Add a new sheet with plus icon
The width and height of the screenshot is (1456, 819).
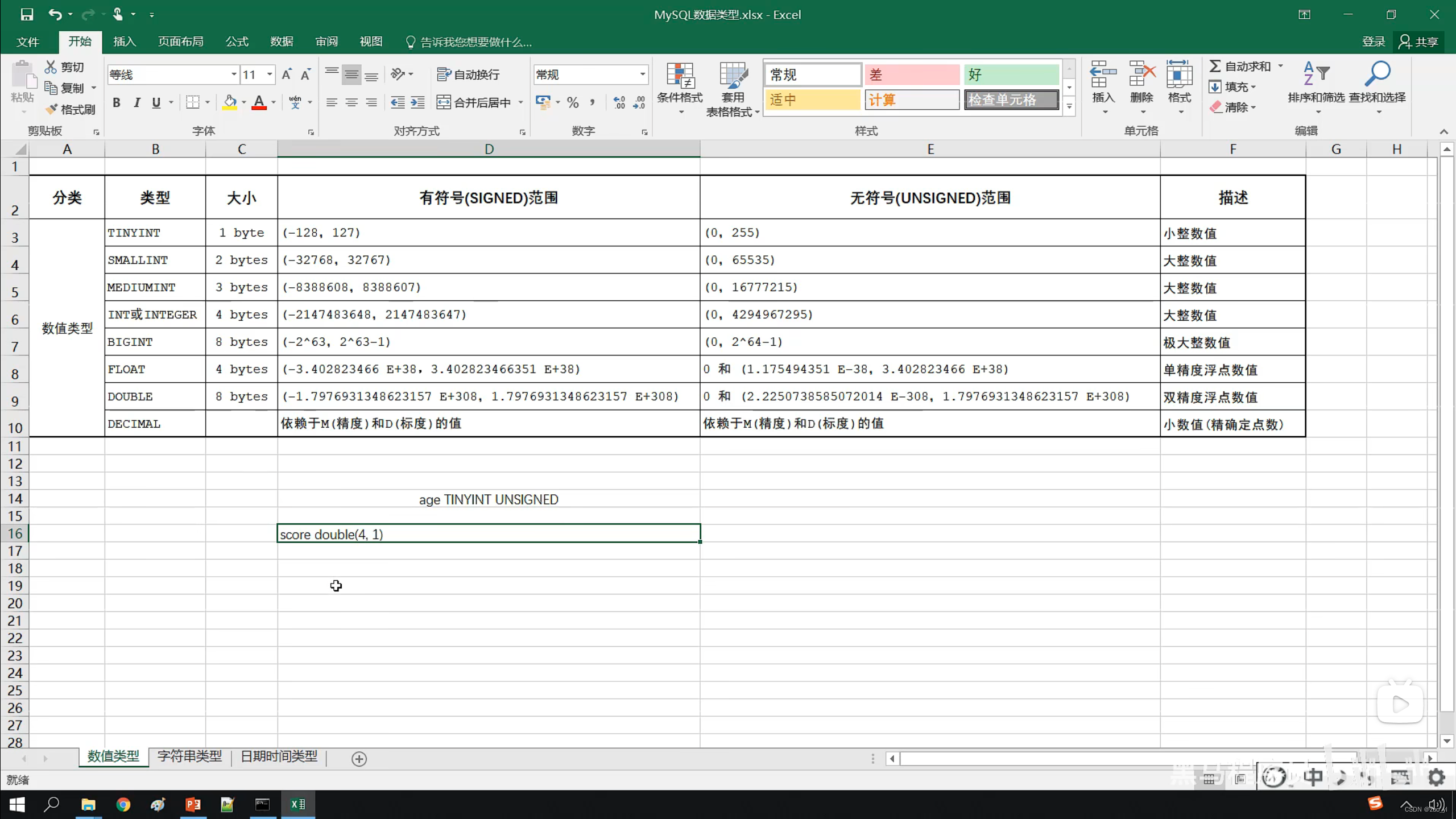(x=359, y=759)
